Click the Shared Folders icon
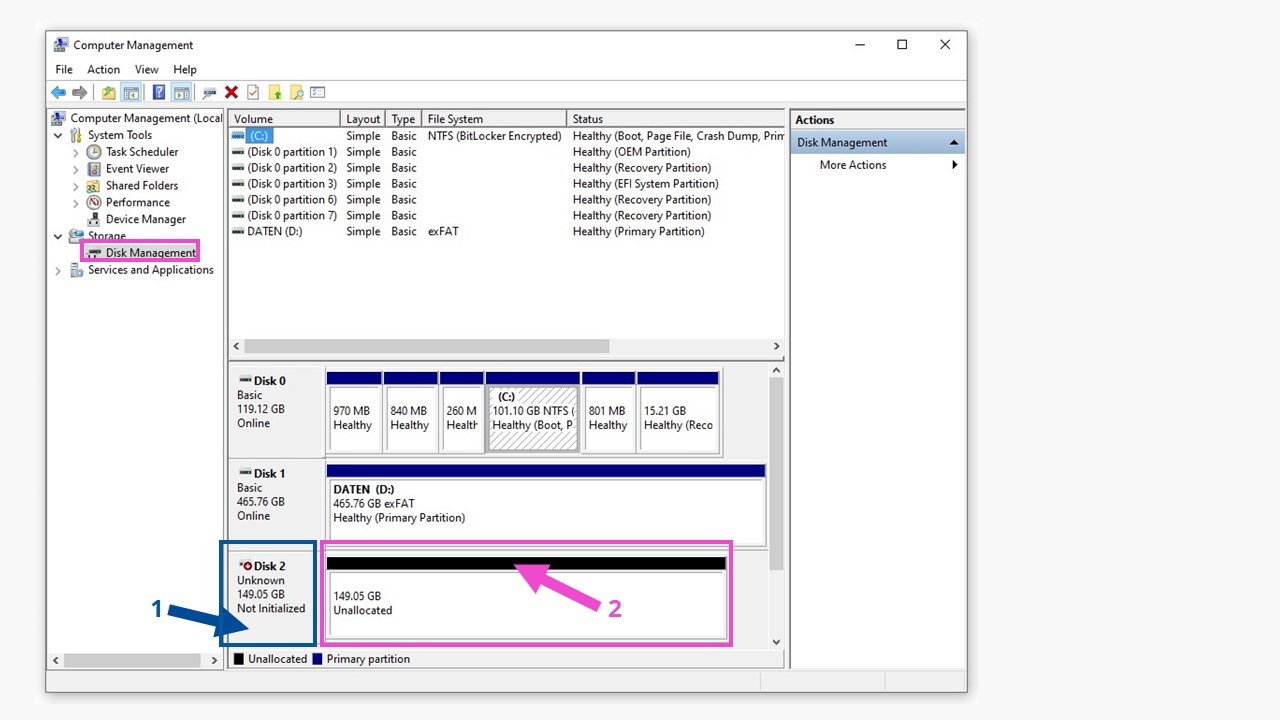1280x720 pixels. 94,186
